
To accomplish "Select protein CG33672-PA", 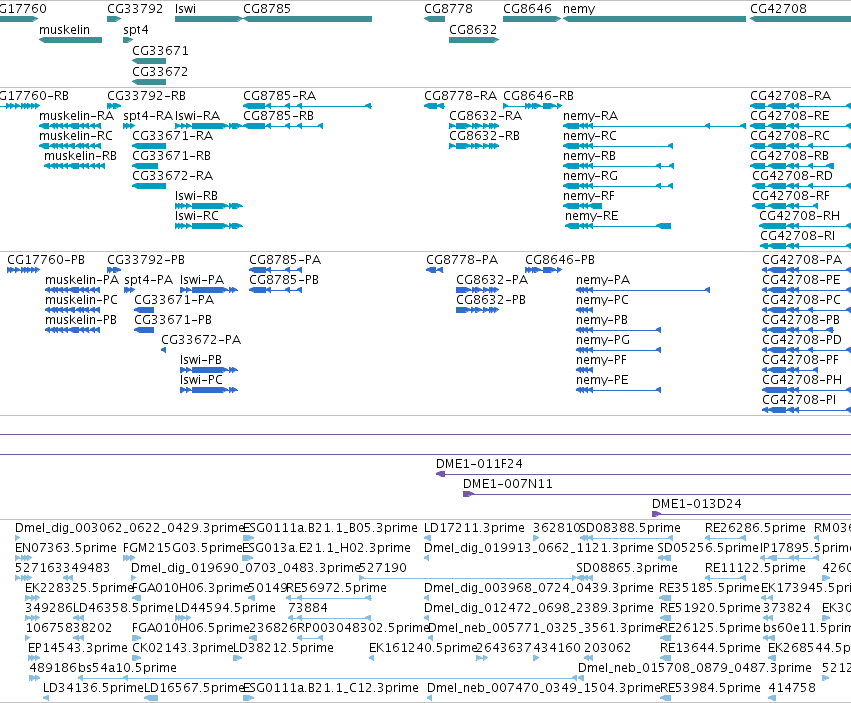I will point(201,340).
